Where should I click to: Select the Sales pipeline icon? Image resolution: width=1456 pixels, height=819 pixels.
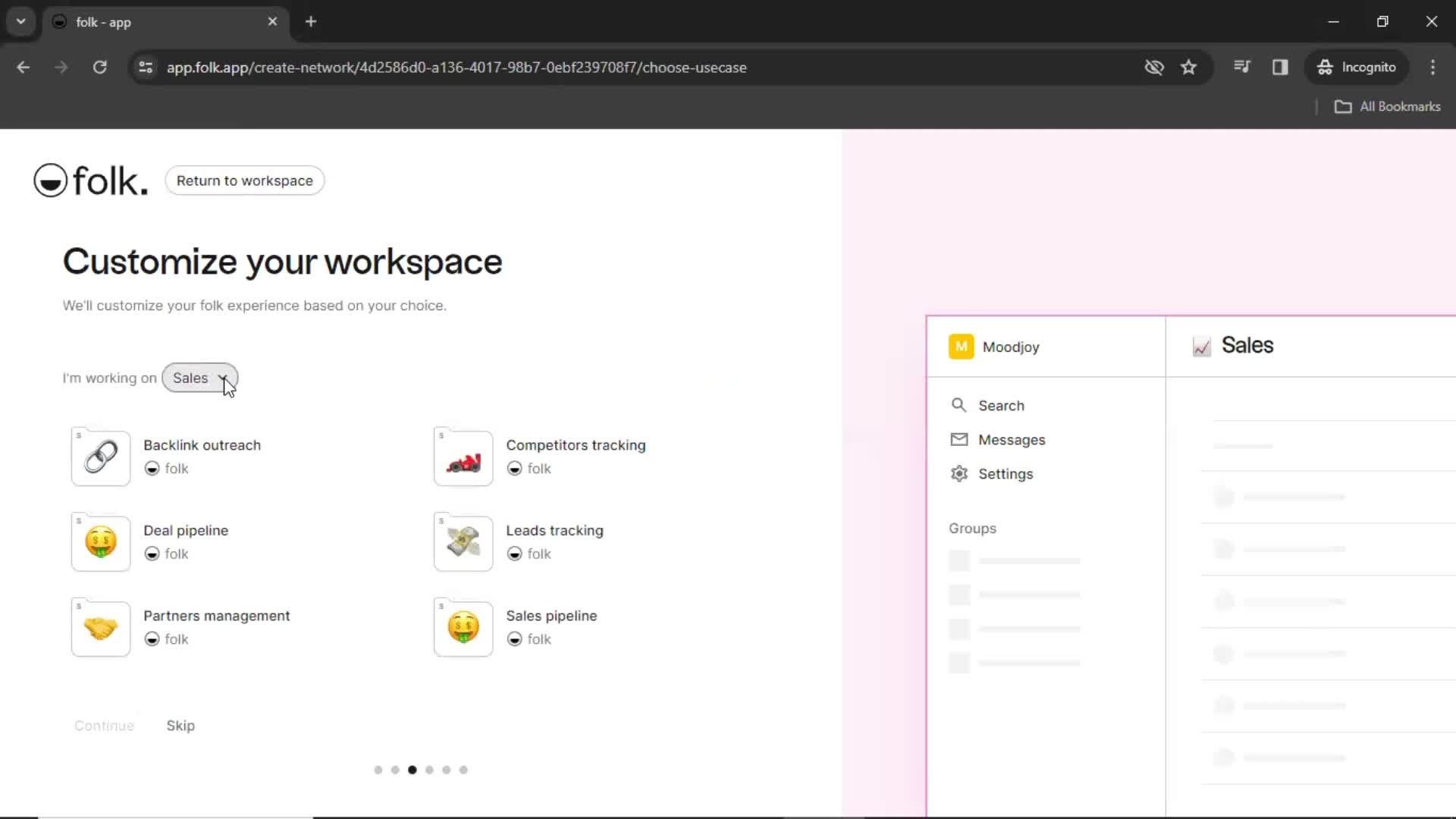[462, 628]
